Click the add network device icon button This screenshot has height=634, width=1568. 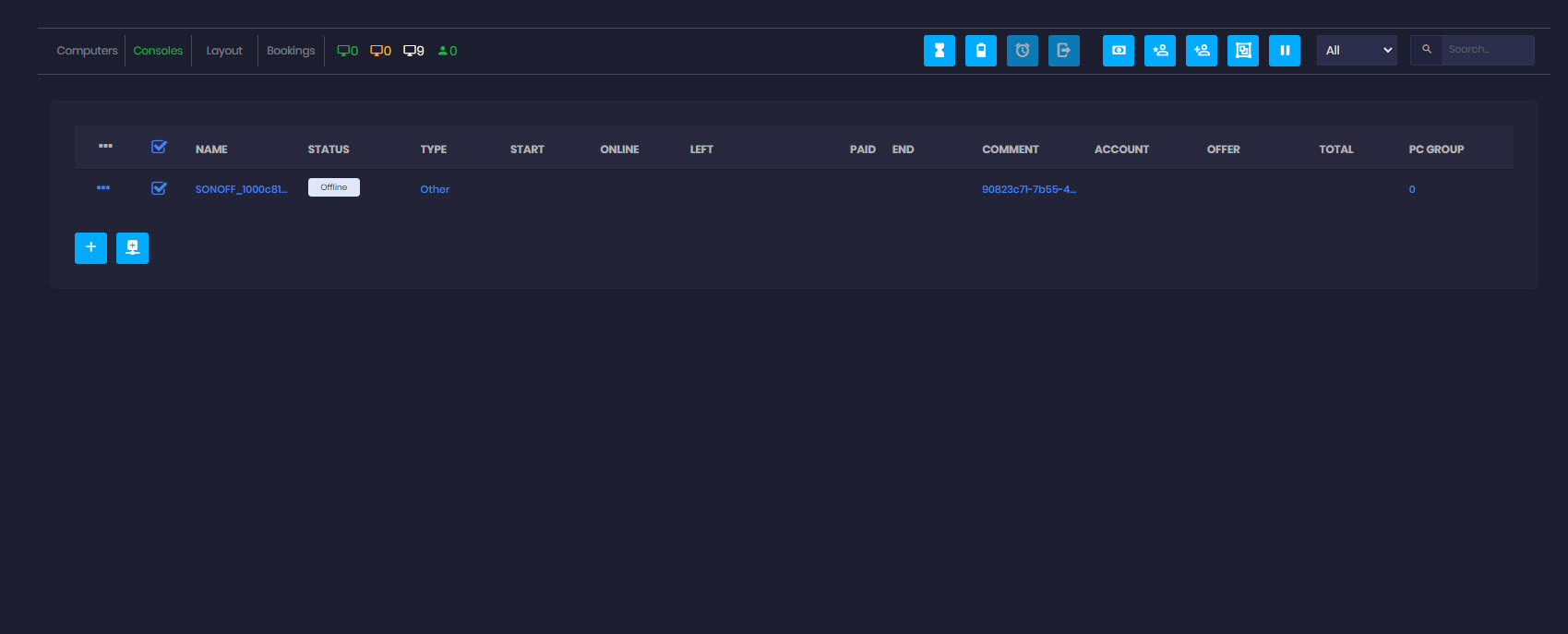132,247
